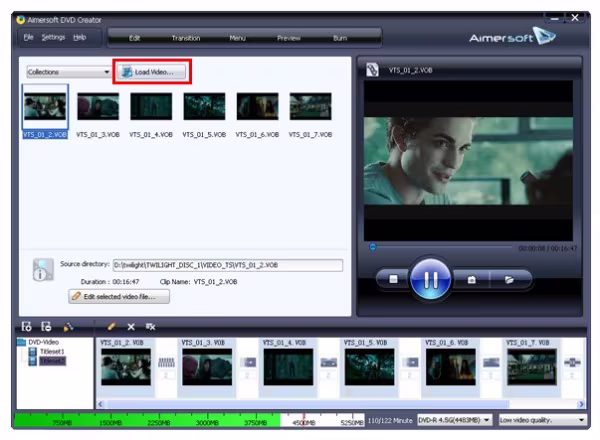Click the Load Video button icon
Viewport: 600px width, 440px height.
127,72
